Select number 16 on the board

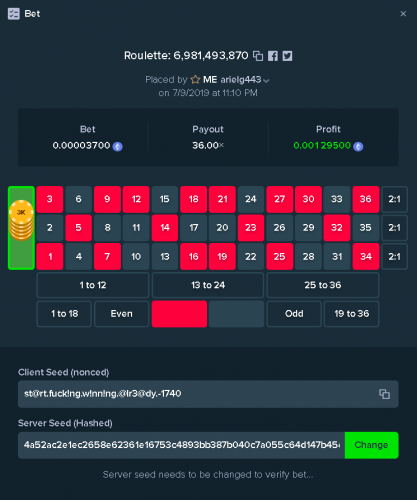coord(194,257)
